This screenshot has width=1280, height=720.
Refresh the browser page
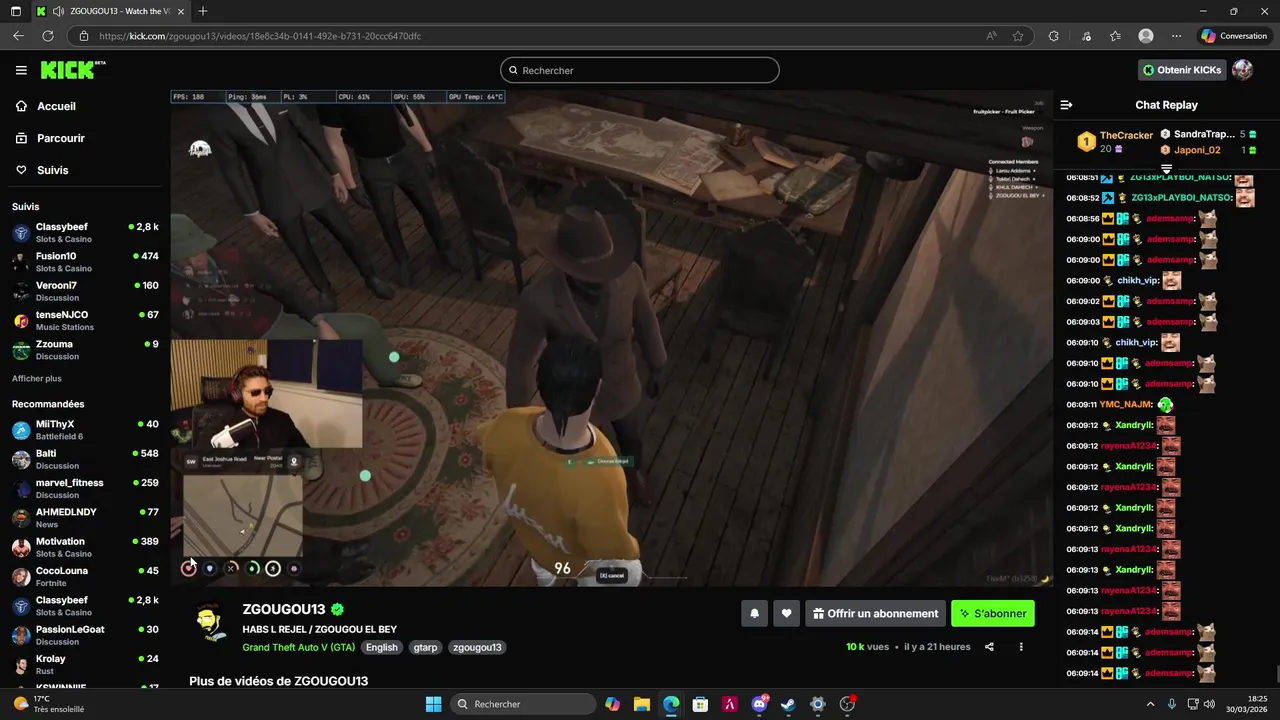(47, 36)
